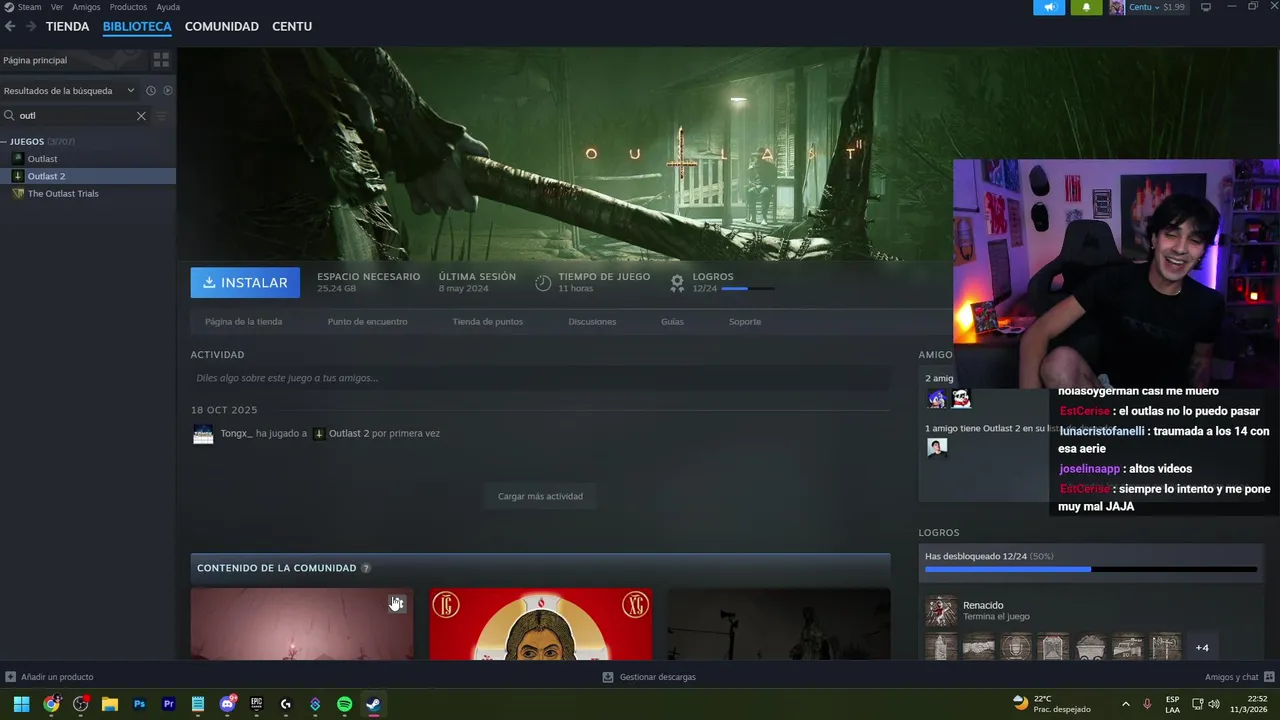This screenshot has width=1280, height=720.
Task: Click the activity comment input field
Action: pyautogui.click(x=540, y=378)
